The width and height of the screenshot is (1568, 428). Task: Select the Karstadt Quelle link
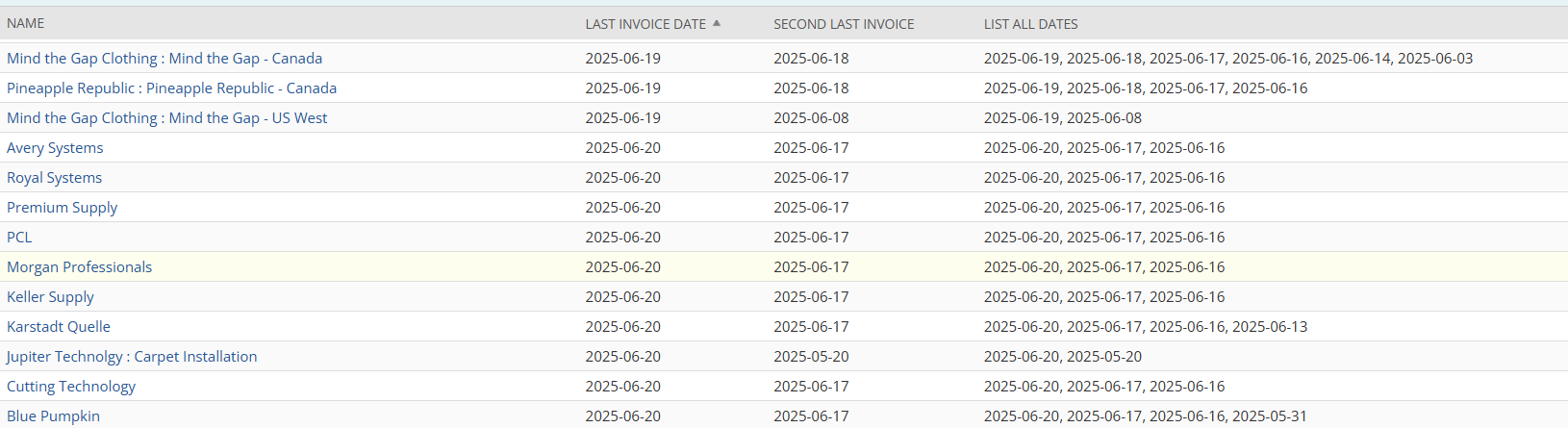tap(59, 327)
